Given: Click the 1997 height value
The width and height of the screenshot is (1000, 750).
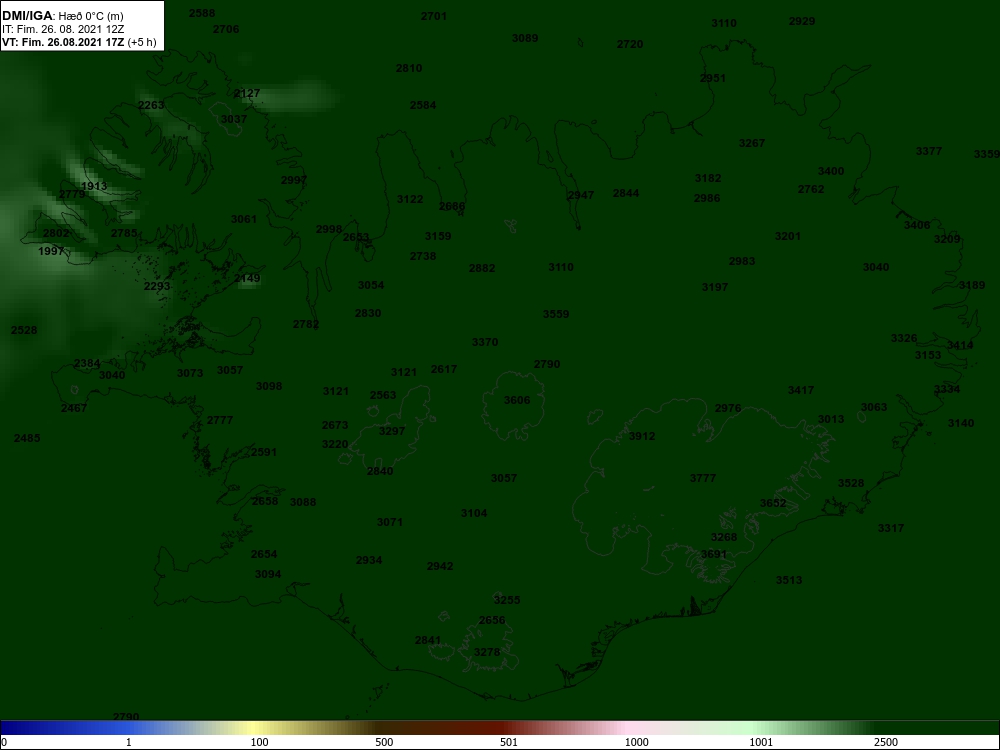Looking at the screenshot, I should pyautogui.click(x=51, y=251).
